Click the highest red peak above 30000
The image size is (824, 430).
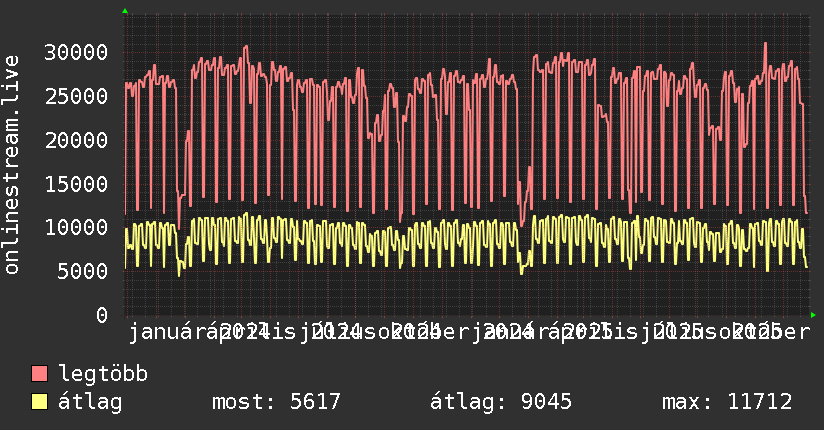coord(765,43)
